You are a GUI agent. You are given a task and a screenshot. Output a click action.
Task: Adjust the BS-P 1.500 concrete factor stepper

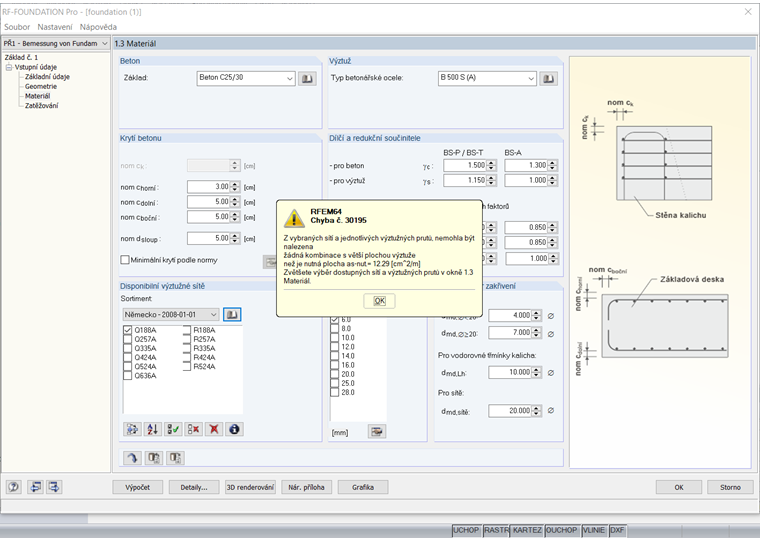[491, 165]
